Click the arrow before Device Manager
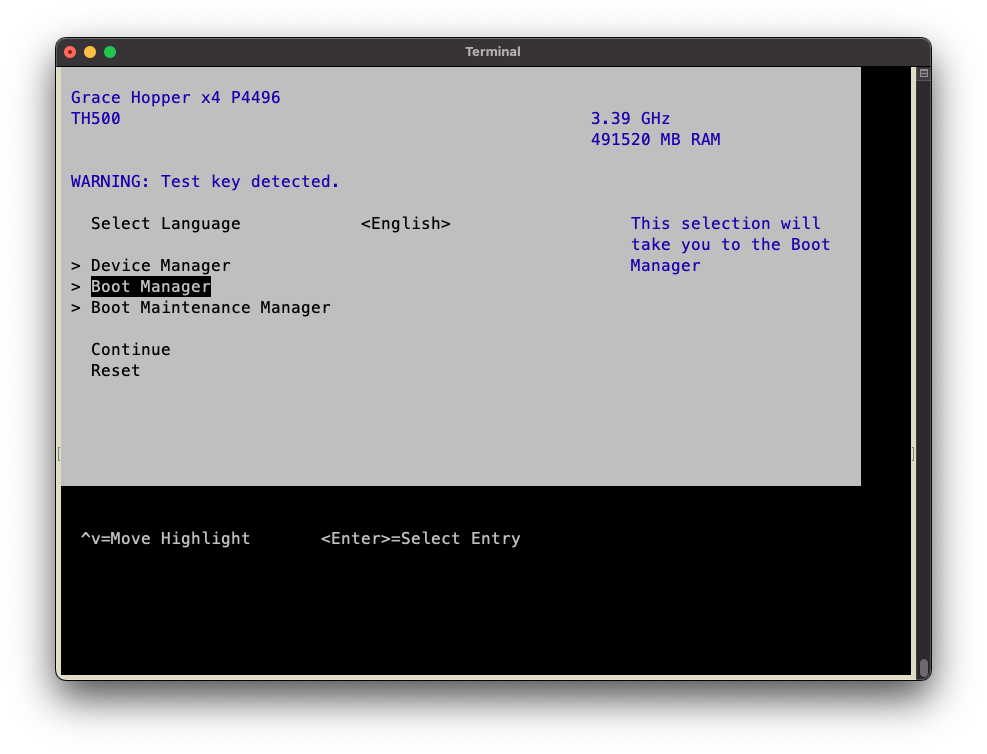Image resolution: width=987 pixels, height=754 pixels. tap(76, 266)
